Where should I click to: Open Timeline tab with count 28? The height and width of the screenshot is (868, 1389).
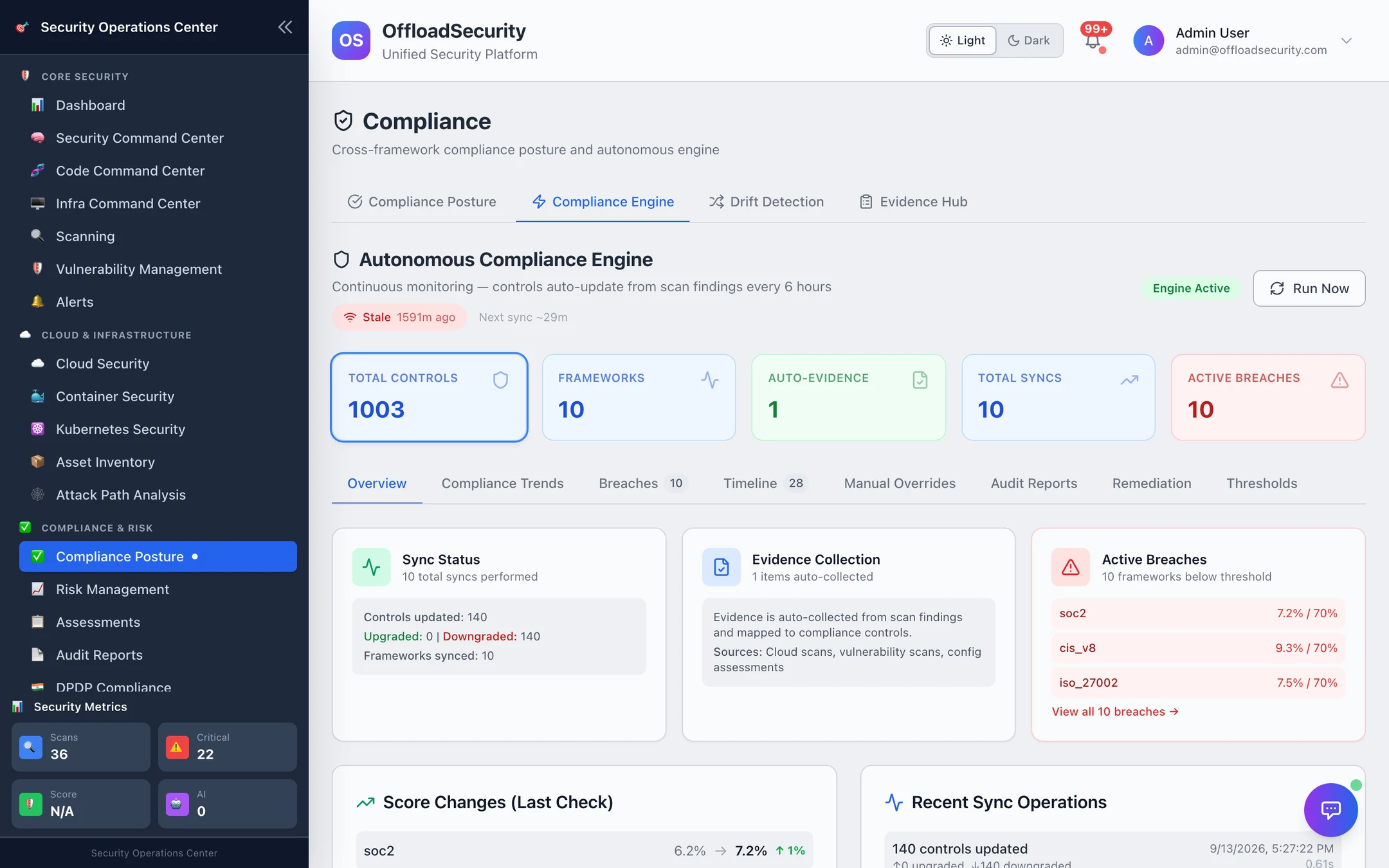tap(765, 484)
